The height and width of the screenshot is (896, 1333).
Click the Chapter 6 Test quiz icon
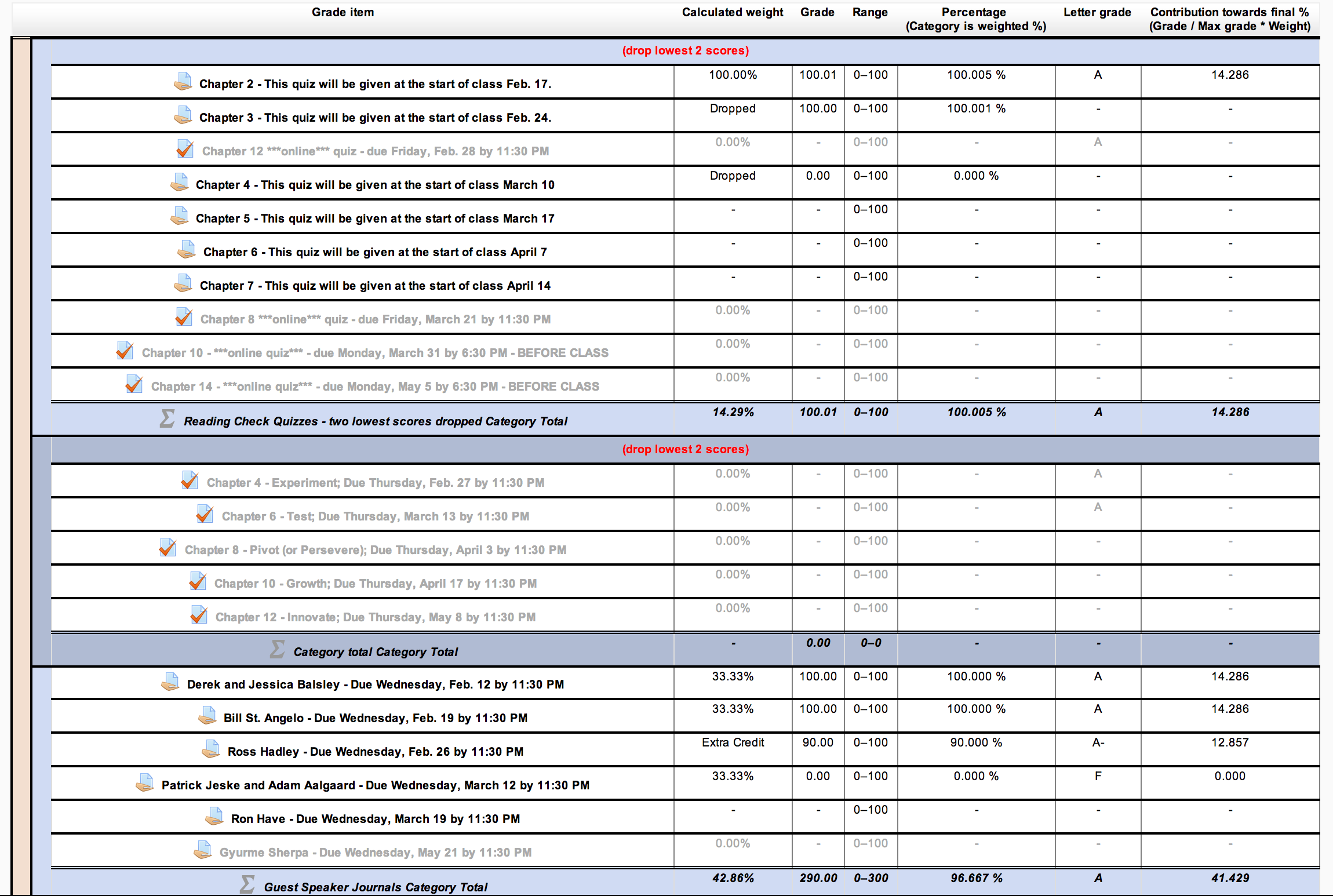click(x=205, y=514)
